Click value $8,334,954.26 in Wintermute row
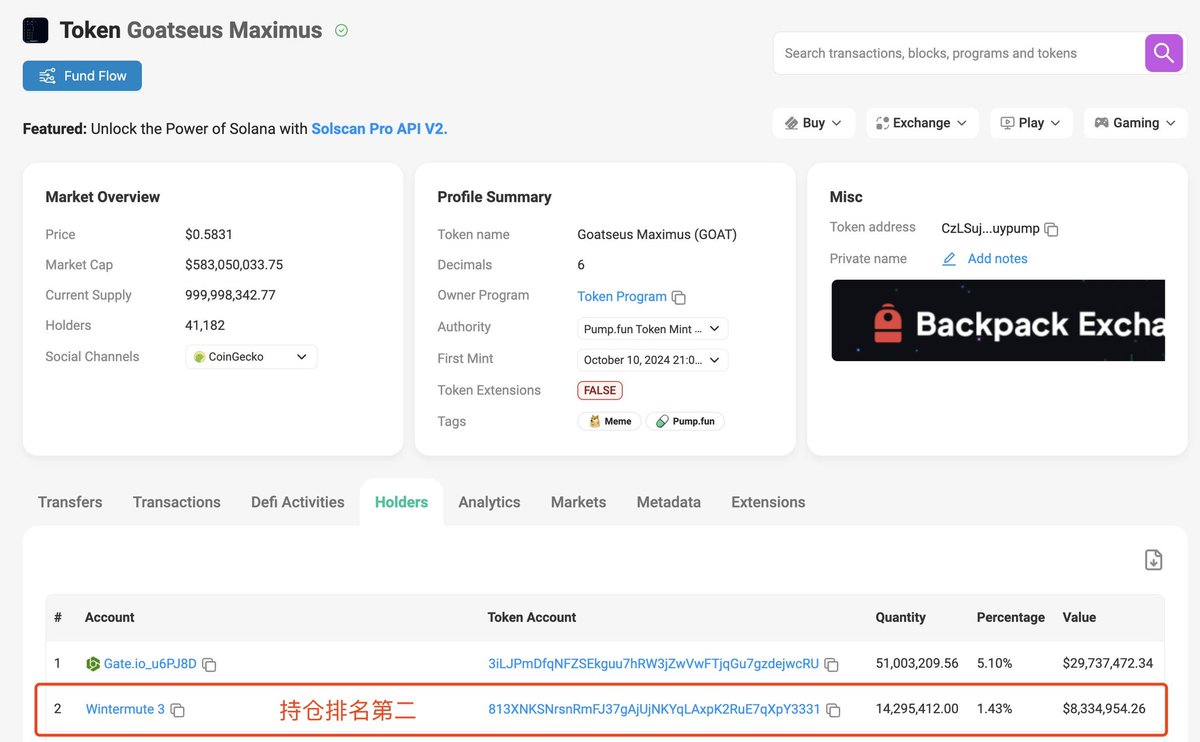1200x742 pixels. coord(1104,709)
